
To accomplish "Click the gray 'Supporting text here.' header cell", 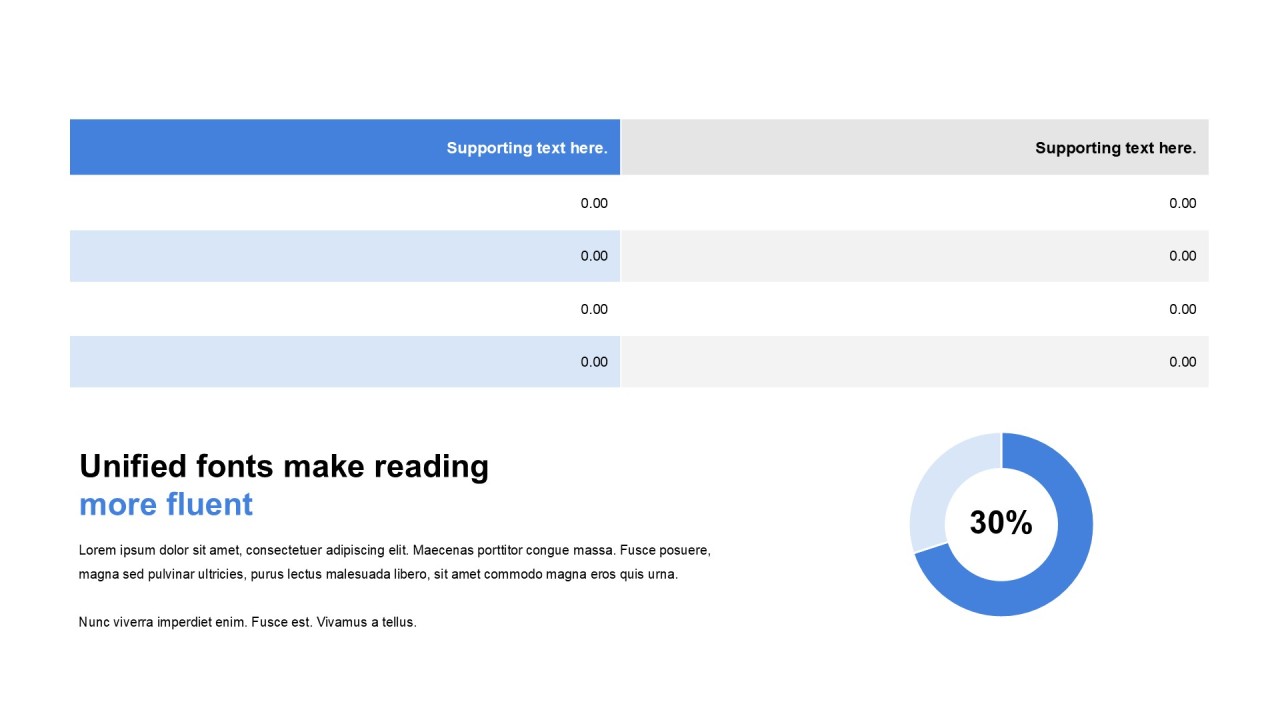I will coord(1115,148).
